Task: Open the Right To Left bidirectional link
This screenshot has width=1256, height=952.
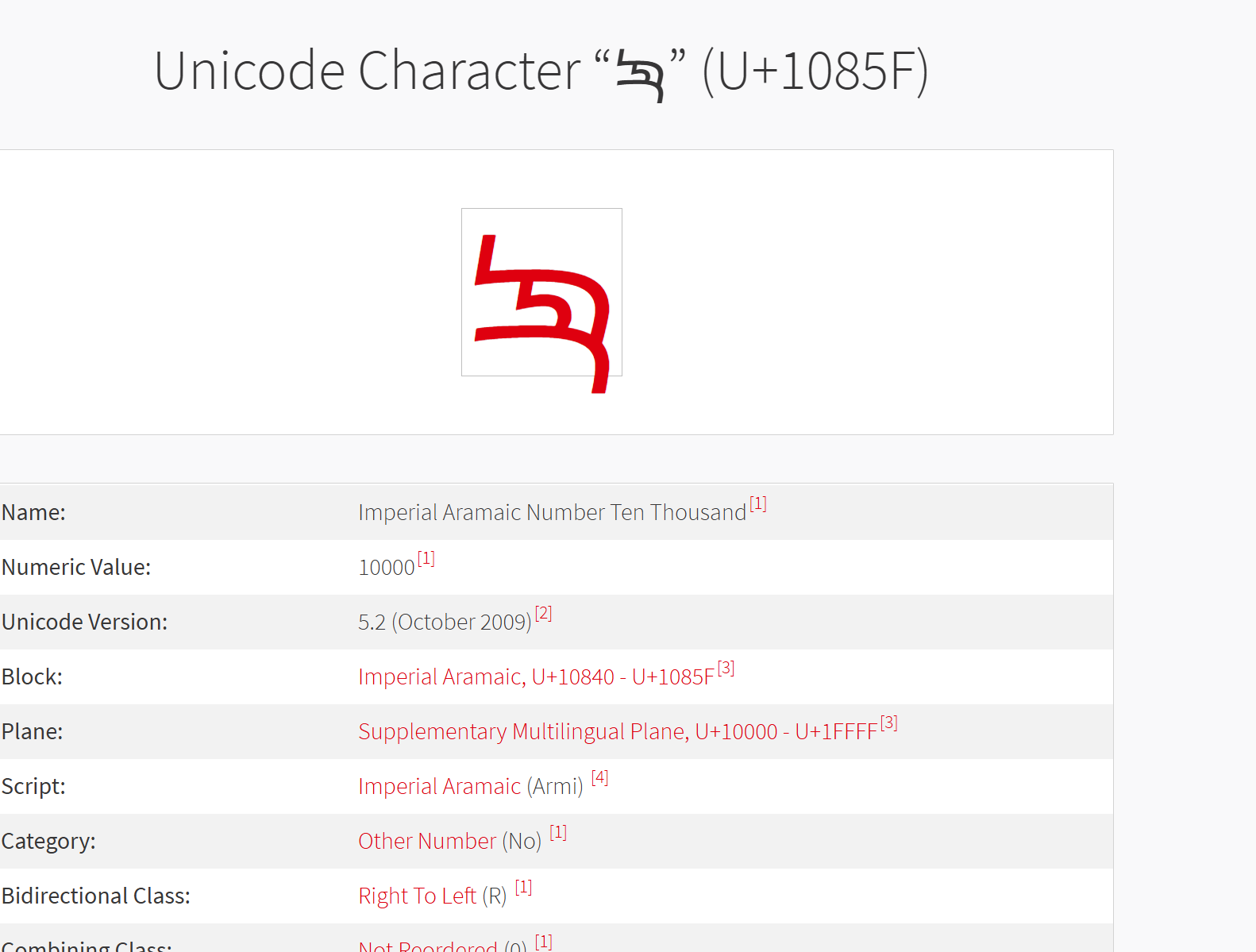Action: point(417,896)
